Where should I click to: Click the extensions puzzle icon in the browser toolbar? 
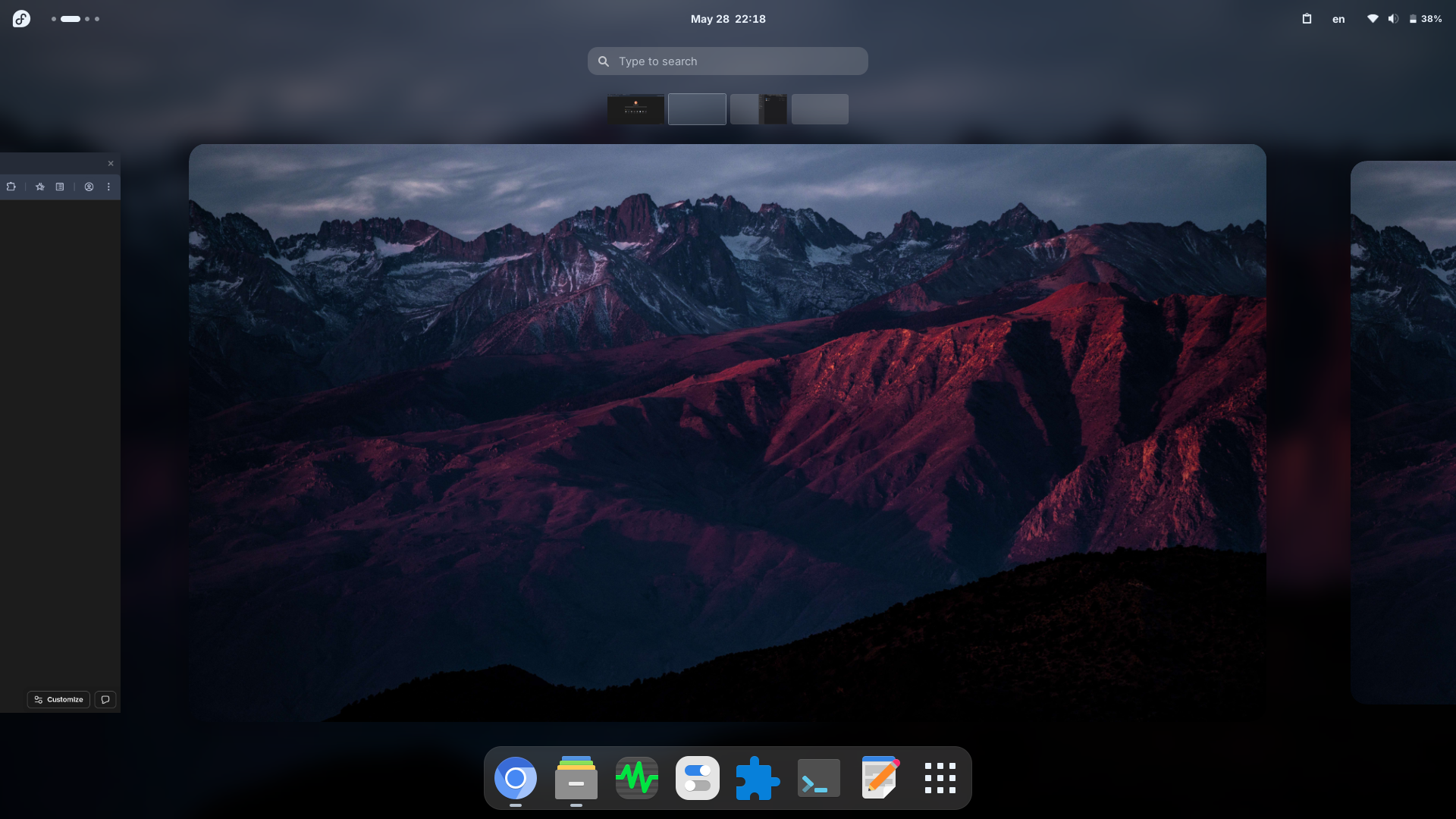(x=11, y=187)
